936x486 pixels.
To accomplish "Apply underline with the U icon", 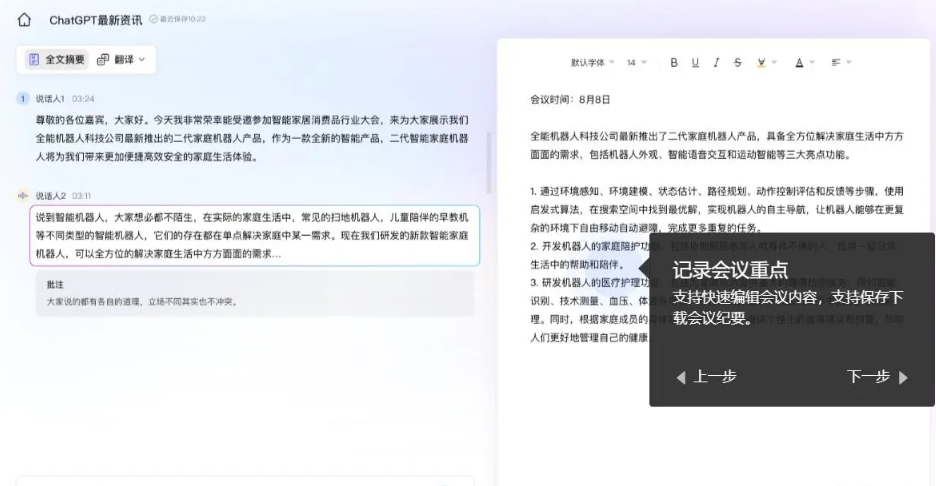I will point(695,63).
